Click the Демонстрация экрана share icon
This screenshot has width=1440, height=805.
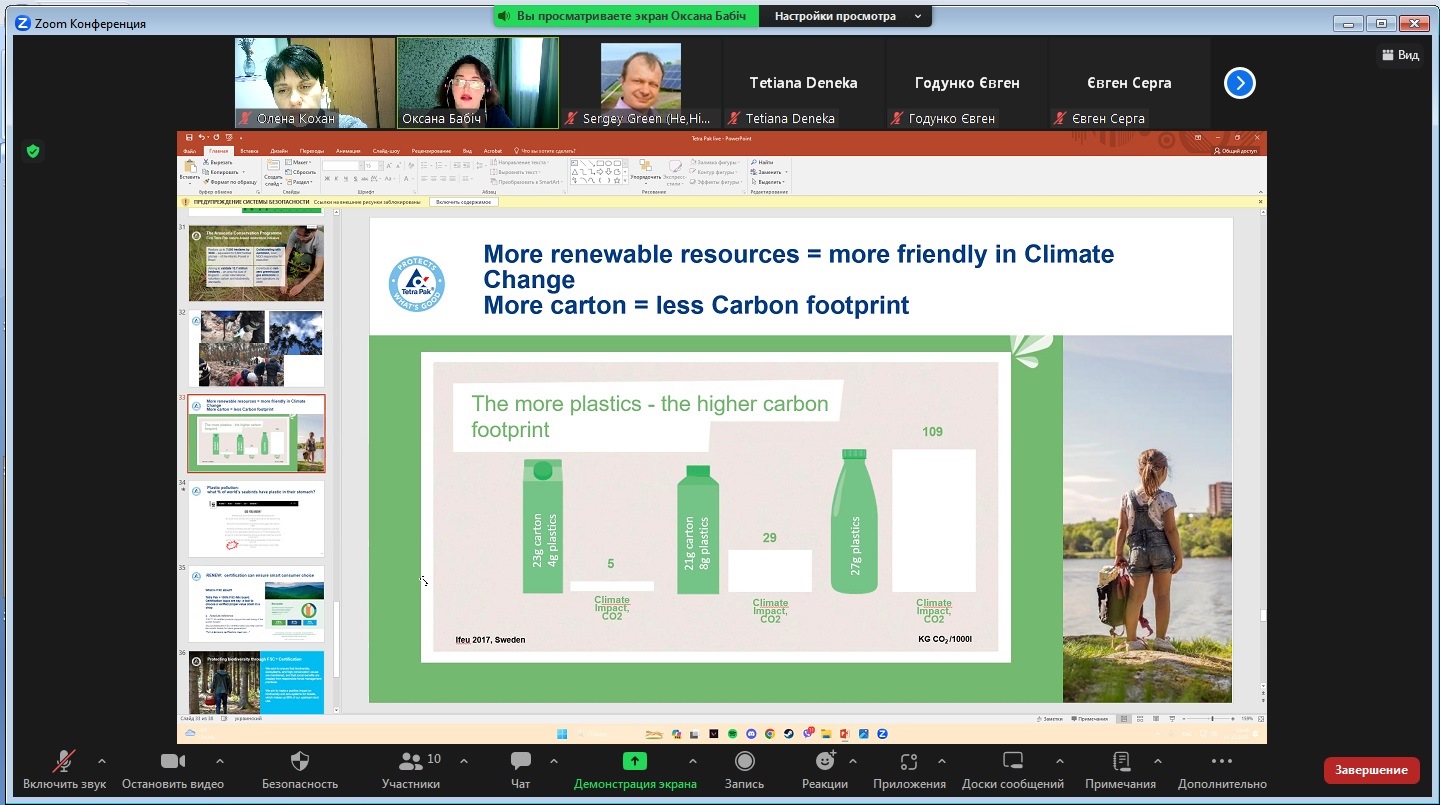(634, 762)
